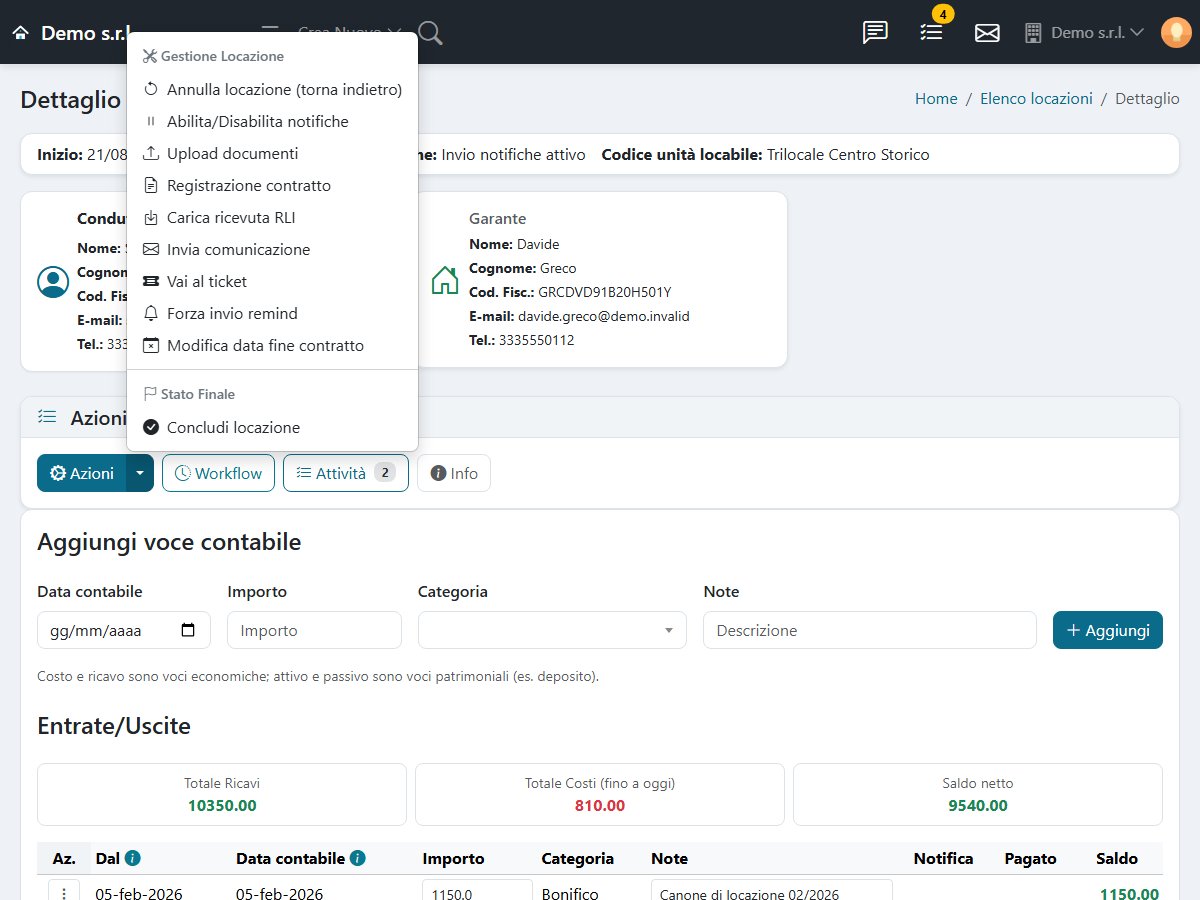Click the Garante phone 3335550112
Screen dimensions: 1200x900
(x=536, y=340)
